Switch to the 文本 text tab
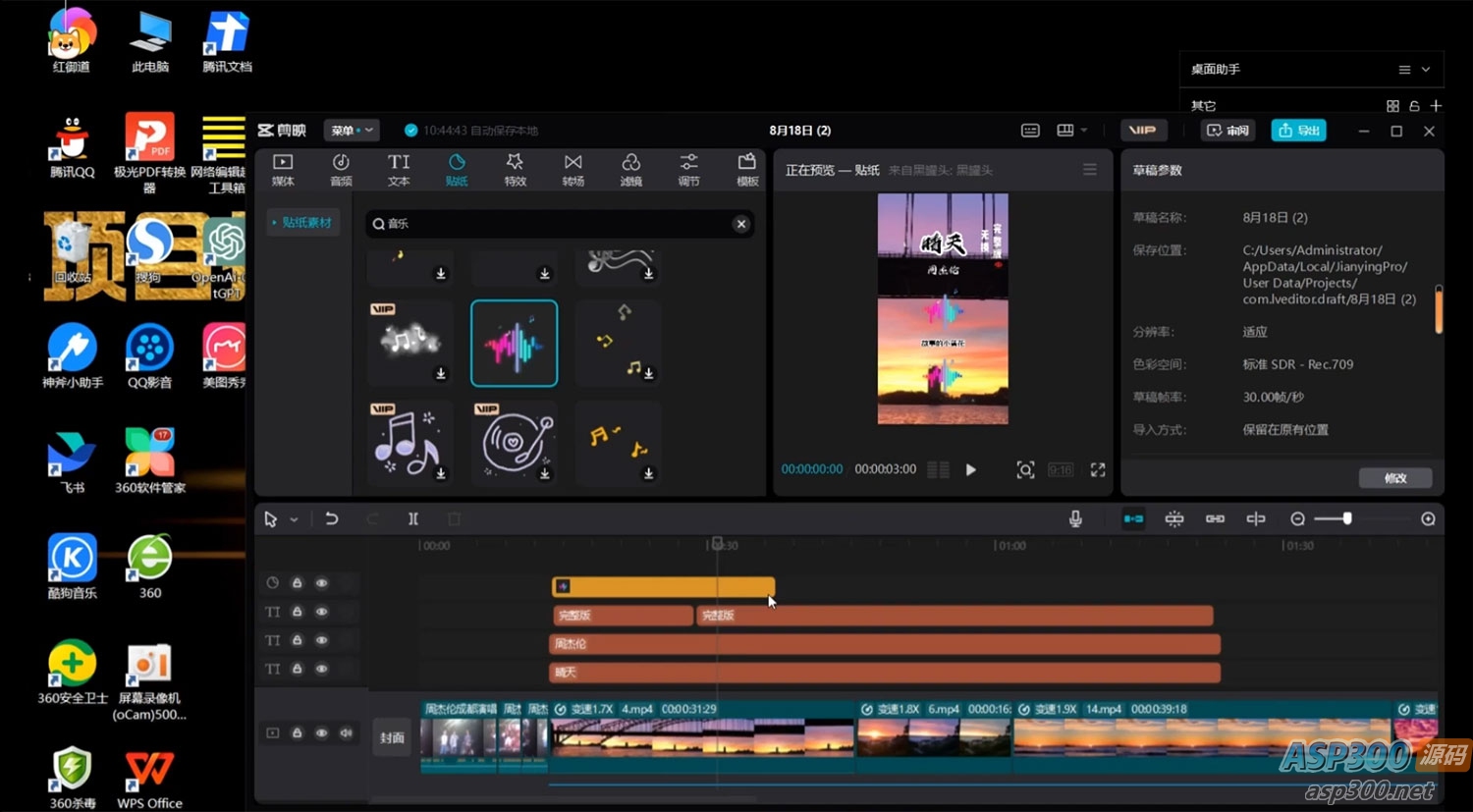 (399, 169)
